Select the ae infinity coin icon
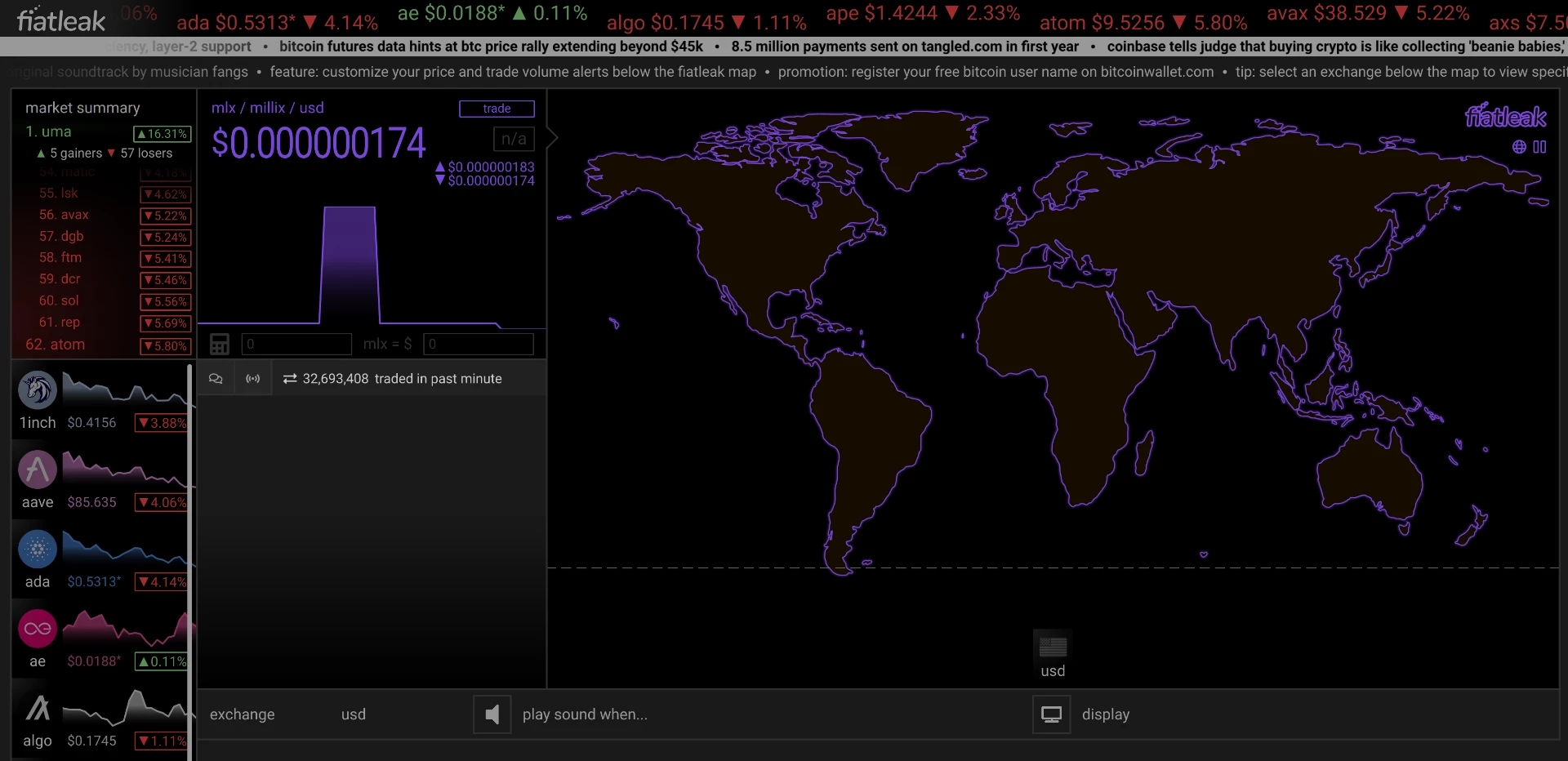1568x761 pixels. pyautogui.click(x=38, y=629)
